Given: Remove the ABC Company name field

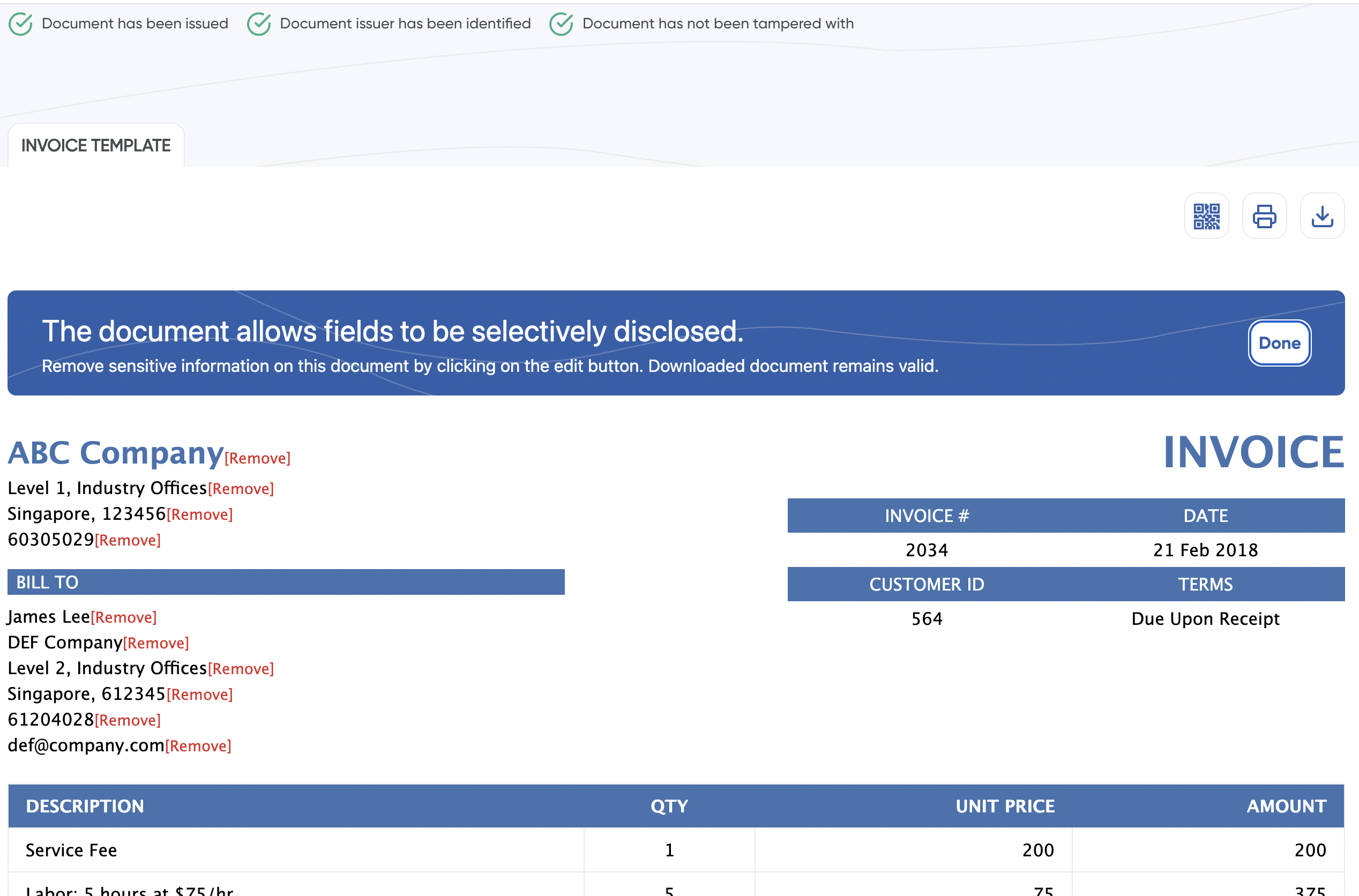Looking at the screenshot, I should (x=258, y=458).
